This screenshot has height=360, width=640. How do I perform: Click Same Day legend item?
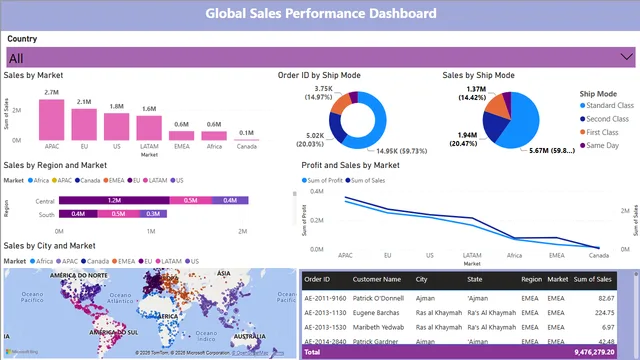pos(600,145)
